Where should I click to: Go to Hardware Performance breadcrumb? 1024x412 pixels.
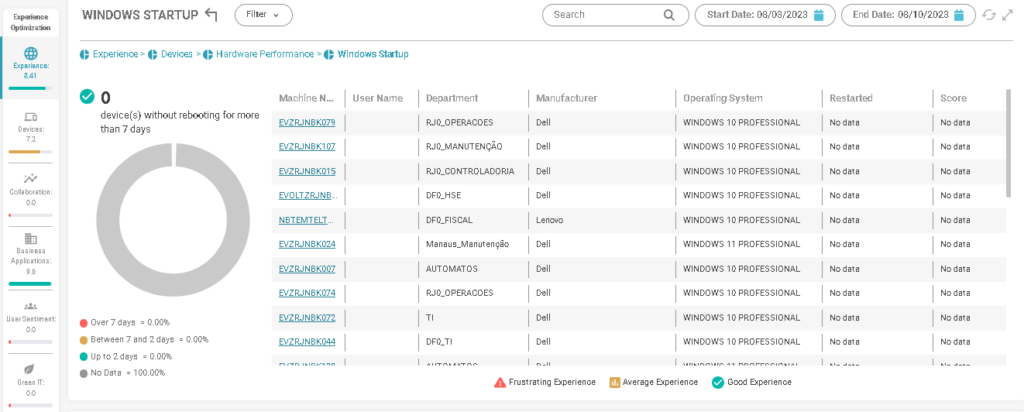[264, 54]
